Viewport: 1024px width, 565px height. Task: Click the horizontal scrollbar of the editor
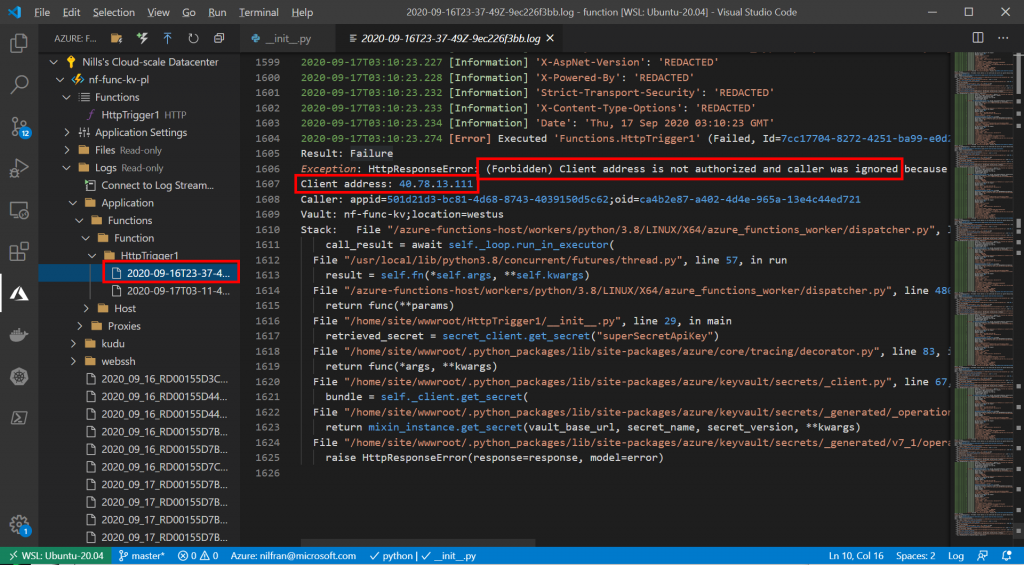418,543
